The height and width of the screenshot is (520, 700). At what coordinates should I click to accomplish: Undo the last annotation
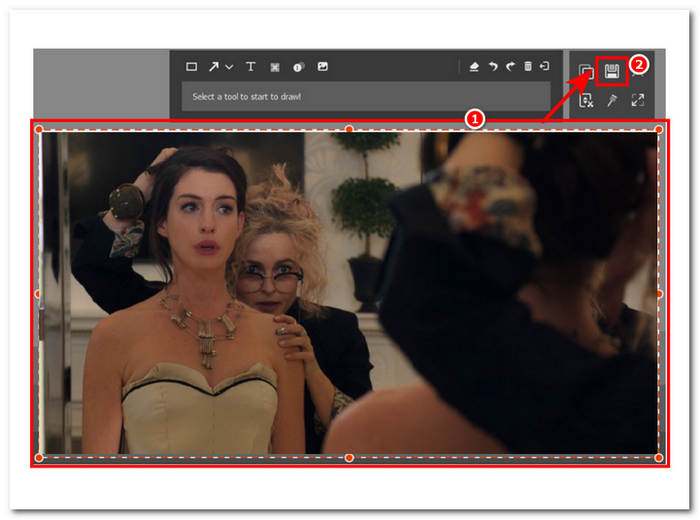point(493,67)
